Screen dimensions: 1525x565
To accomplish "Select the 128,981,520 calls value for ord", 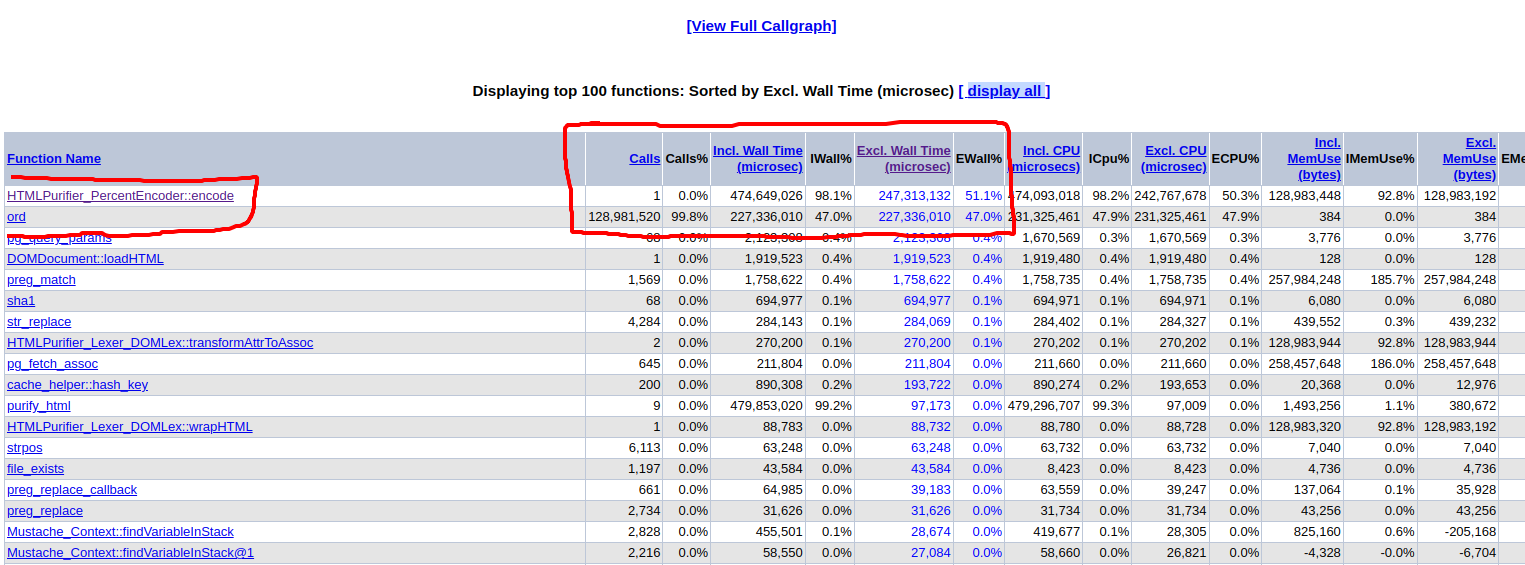I will (624, 217).
